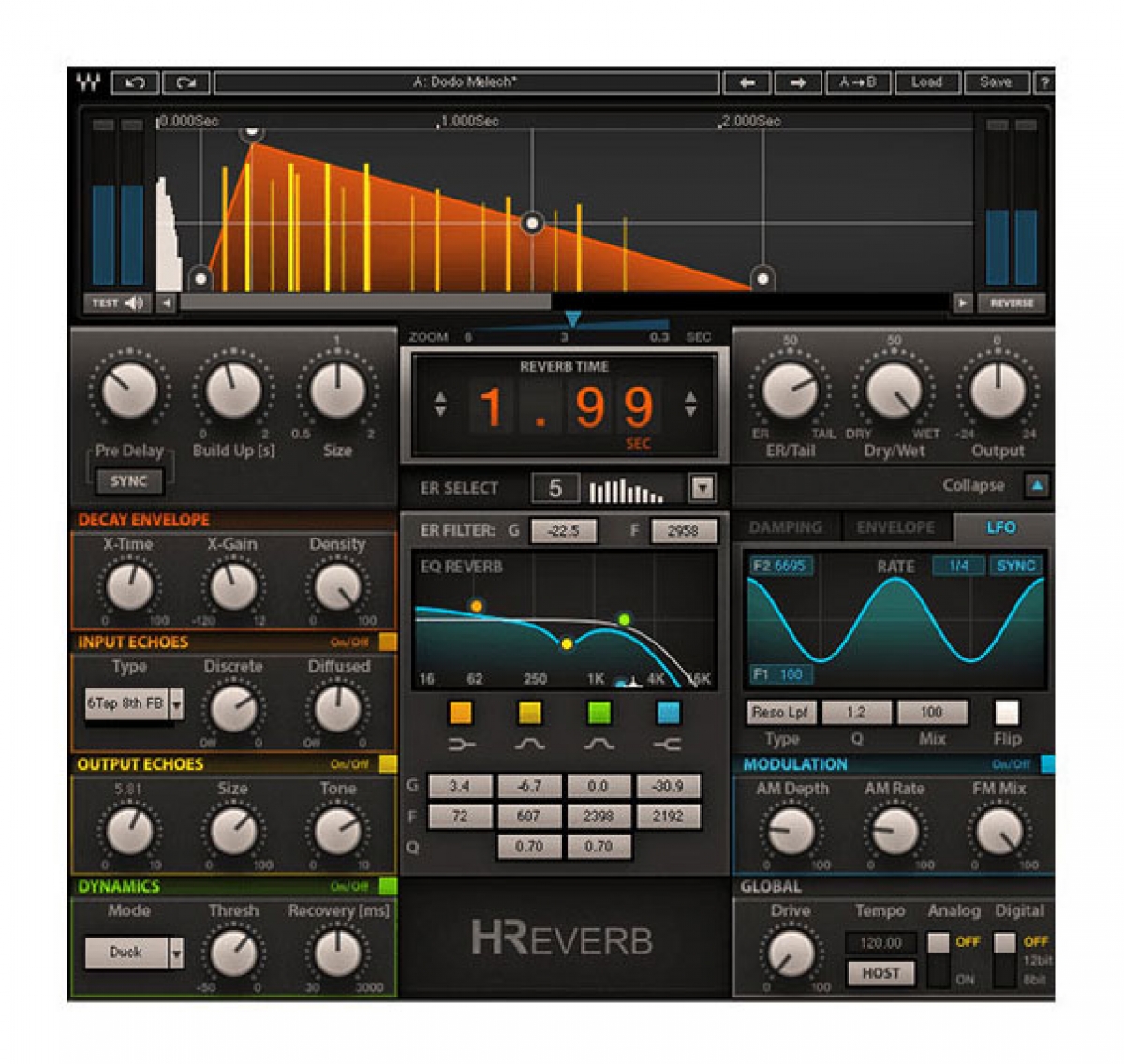Toggle LFO rate SYNC

point(1015,566)
